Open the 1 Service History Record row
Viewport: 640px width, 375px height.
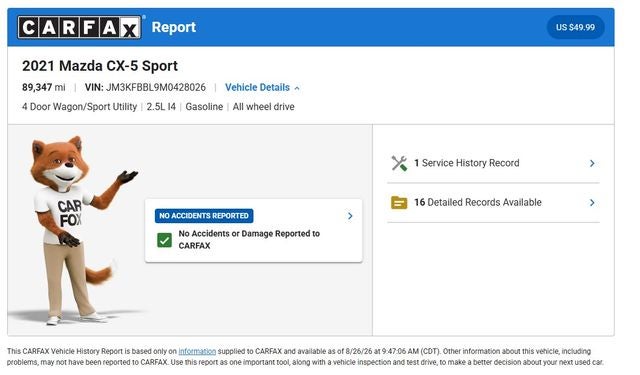point(493,163)
